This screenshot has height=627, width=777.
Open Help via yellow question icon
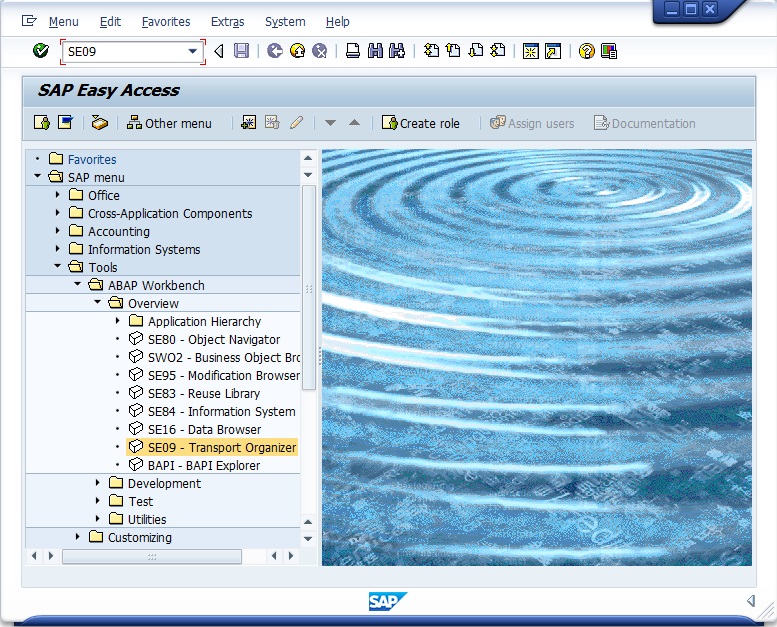(x=586, y=51)
